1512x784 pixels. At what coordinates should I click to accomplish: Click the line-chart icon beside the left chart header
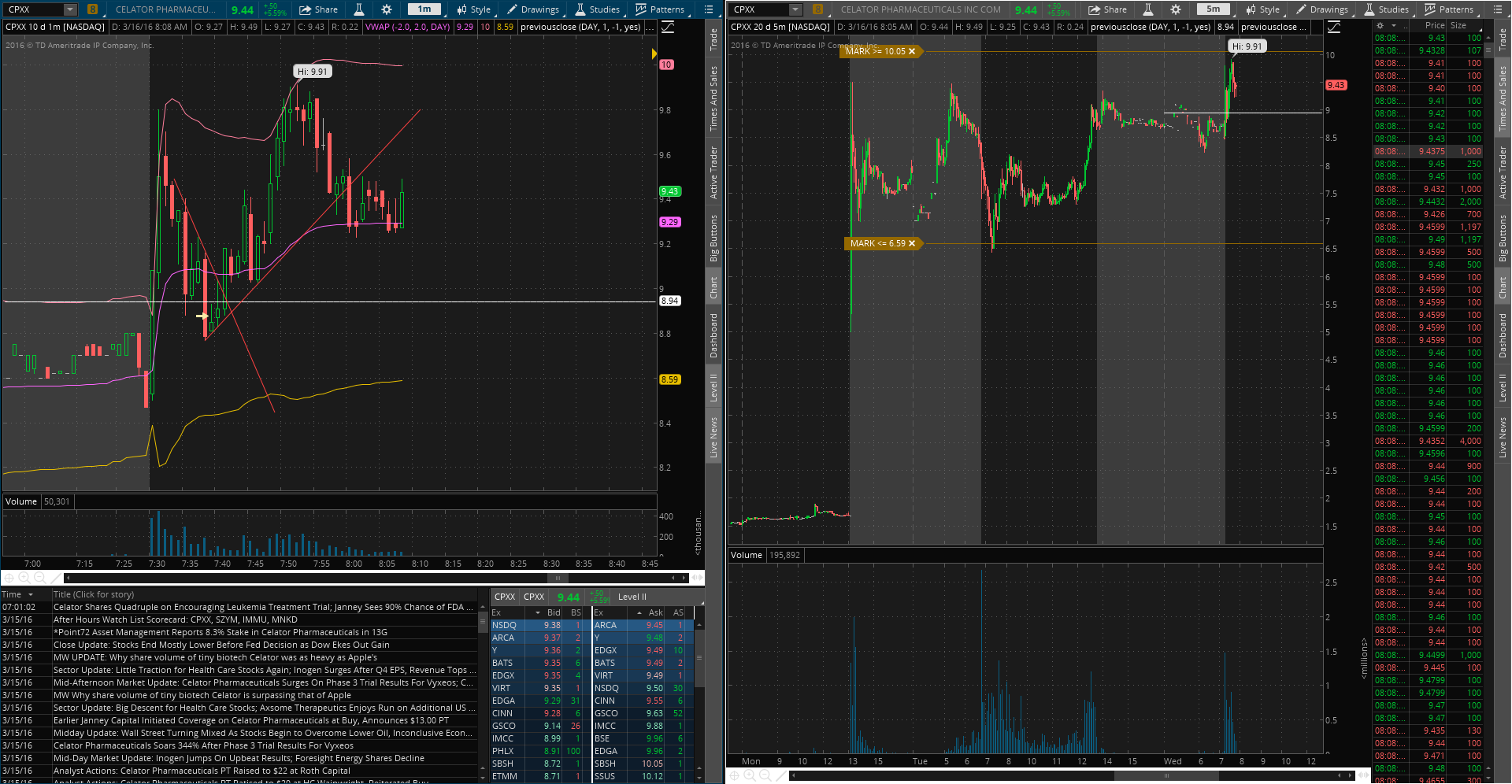[x=668, y=27]
